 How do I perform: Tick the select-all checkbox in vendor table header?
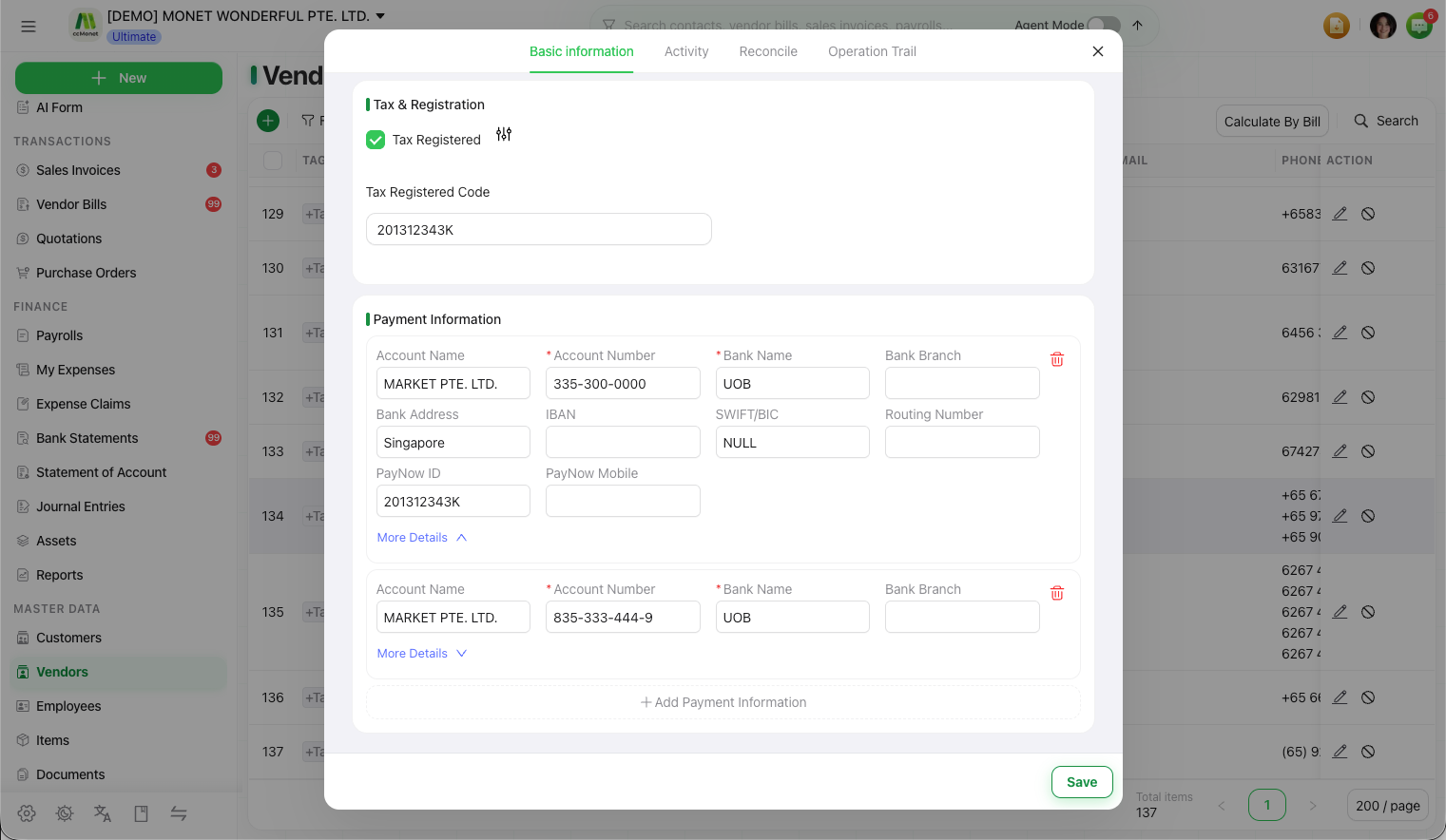(x=273, y=161)
